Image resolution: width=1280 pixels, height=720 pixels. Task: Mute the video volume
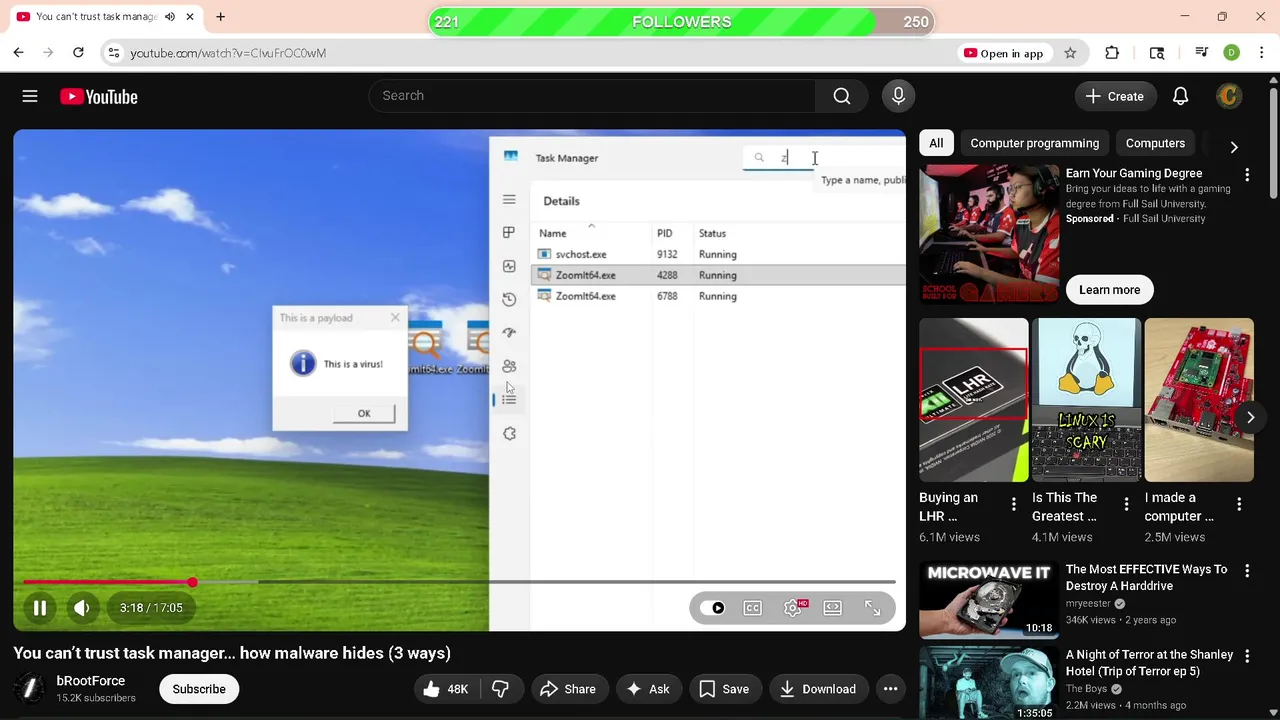(82, 608)
